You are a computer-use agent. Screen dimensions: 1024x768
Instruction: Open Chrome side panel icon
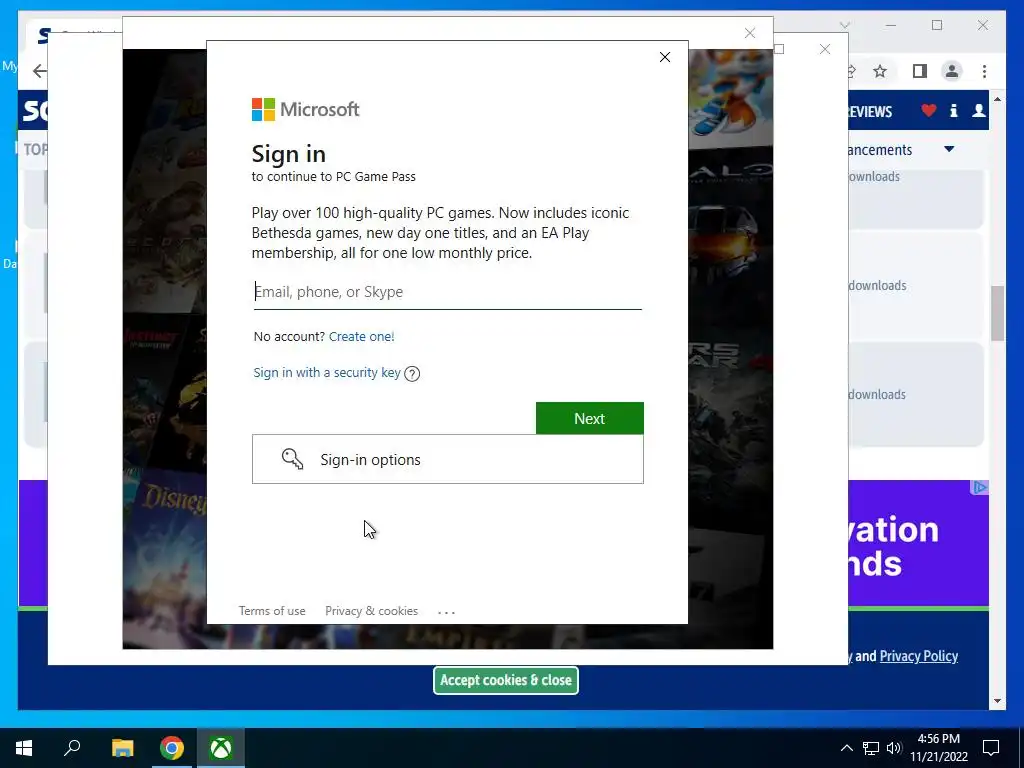pyautogui.click(x=920, y=71)
